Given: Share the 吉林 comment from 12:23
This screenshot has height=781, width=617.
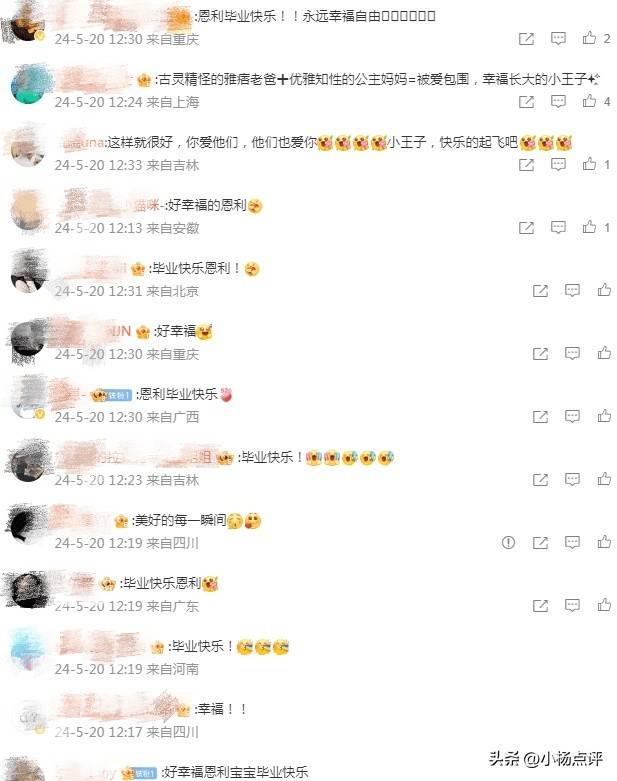Looking at the screenshot, I should pyautogui.click(x=540, y=480).
